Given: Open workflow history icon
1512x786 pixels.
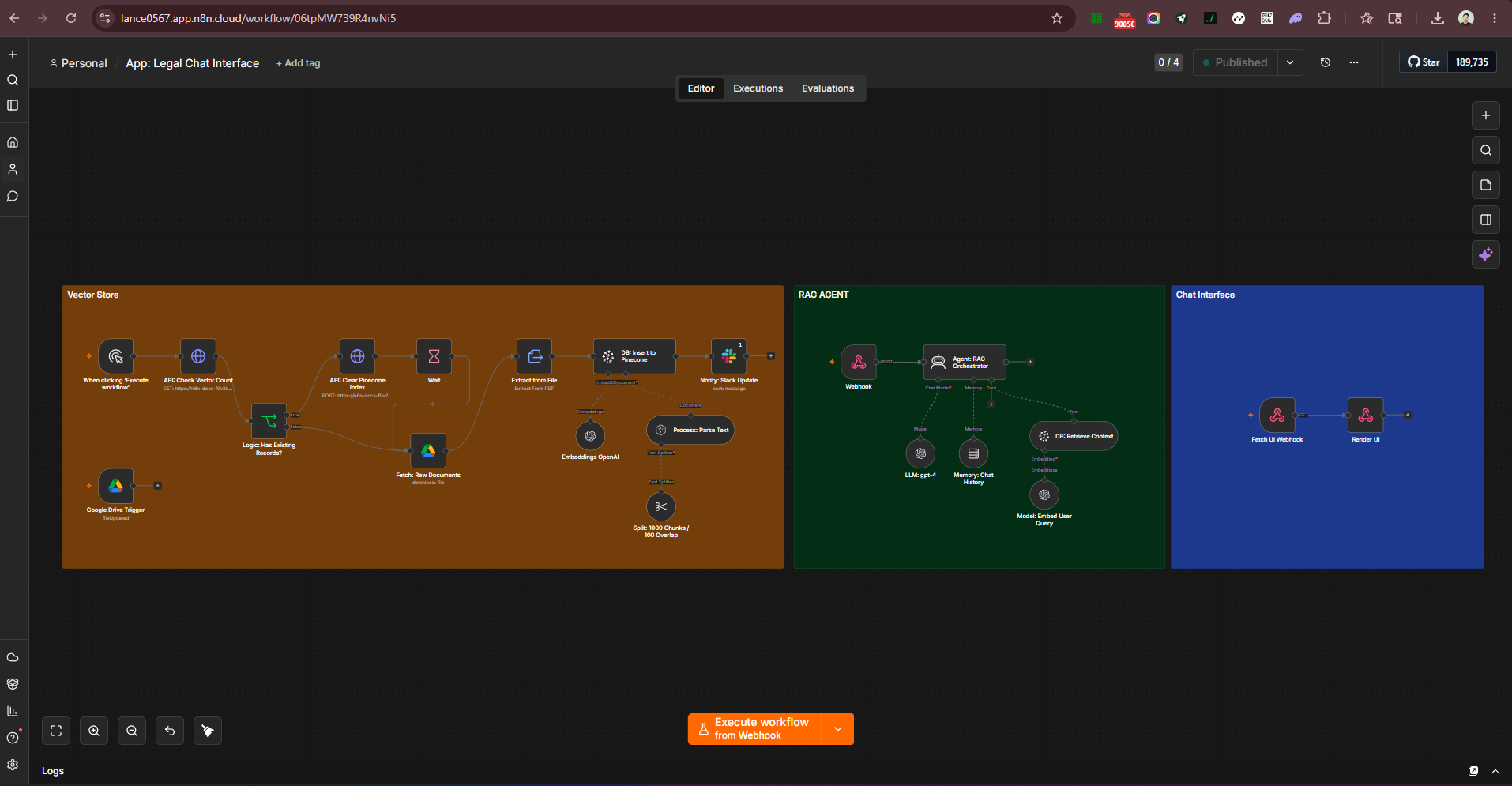Looking at the screenshot, I should coord(1326,62).
